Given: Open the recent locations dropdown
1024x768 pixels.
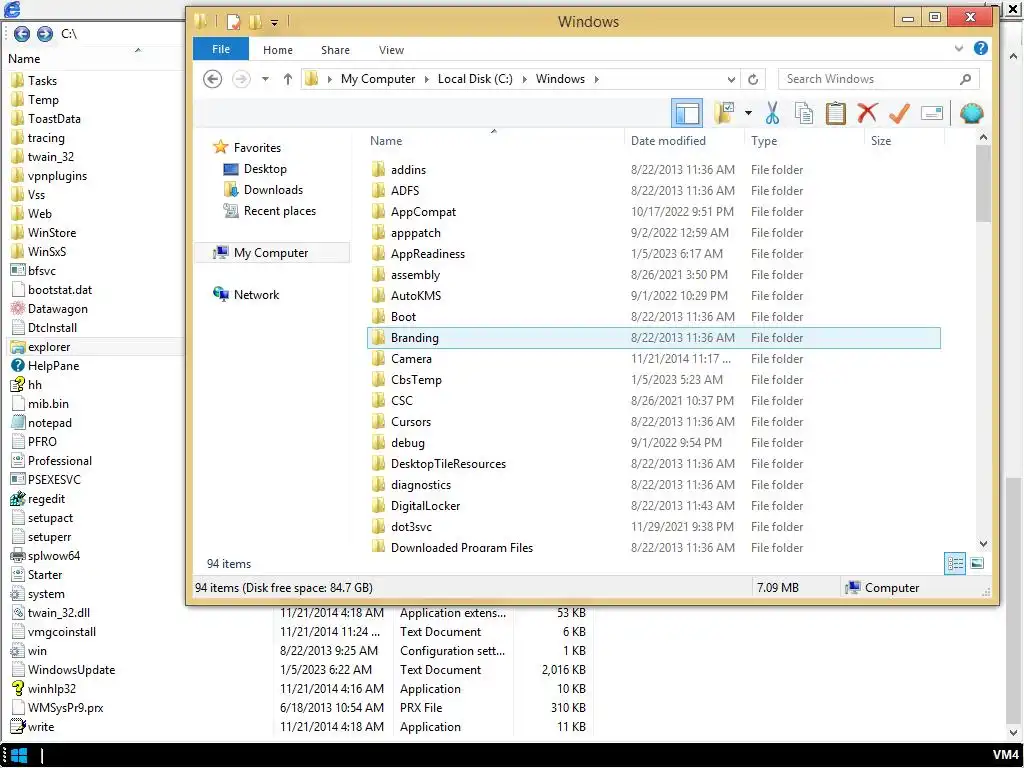Looking at the screenshot, I should pos(265,79).
